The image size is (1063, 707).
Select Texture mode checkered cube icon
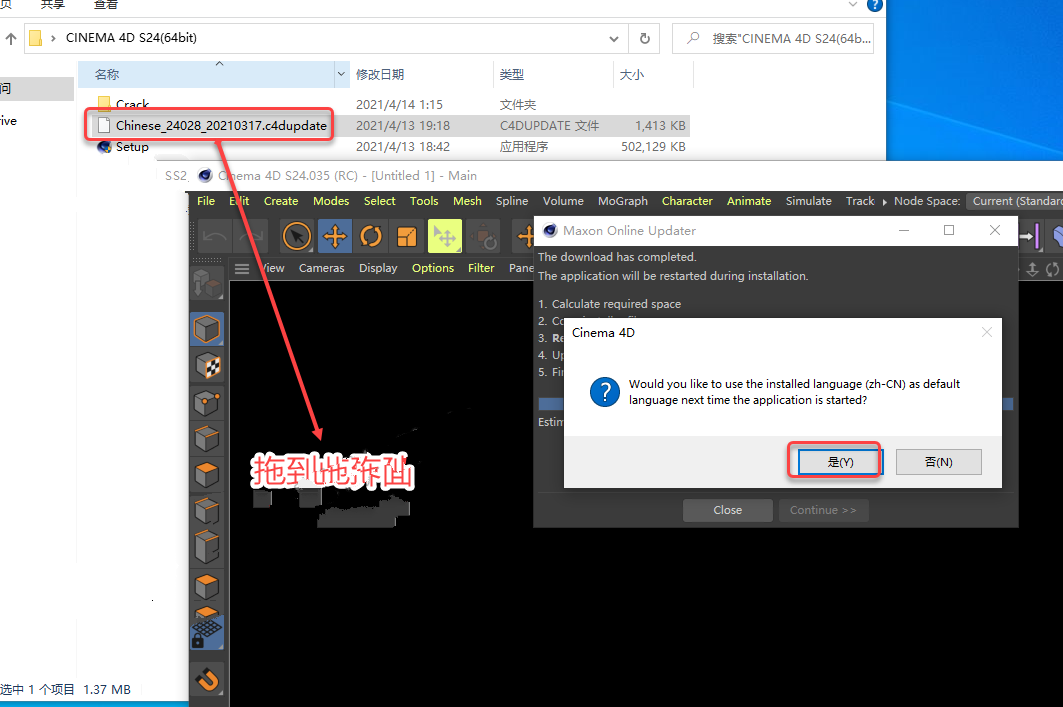pyautogui.click(x=207, y=367)
